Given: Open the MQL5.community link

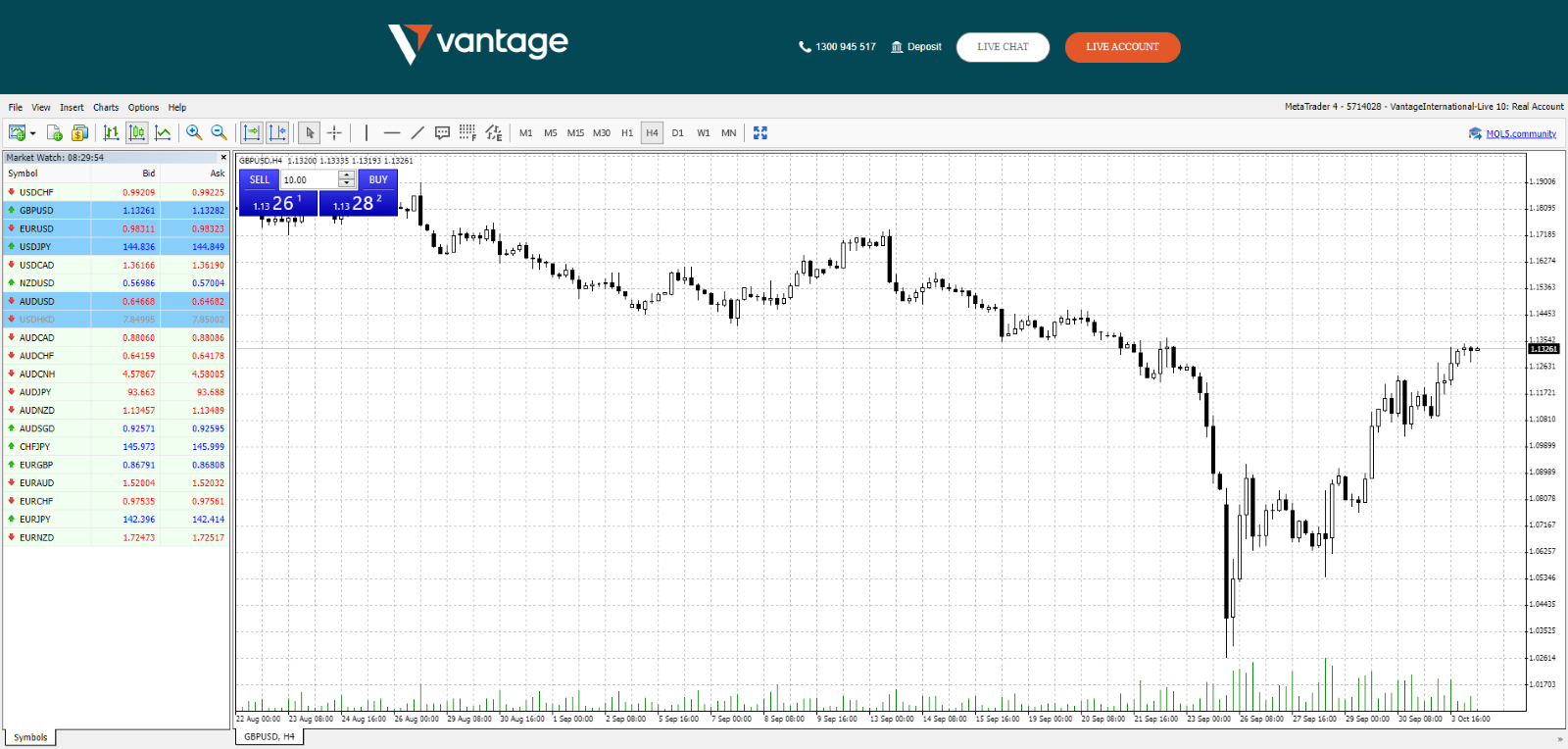Looking at the screenshot, I should tap(1520, 133).
